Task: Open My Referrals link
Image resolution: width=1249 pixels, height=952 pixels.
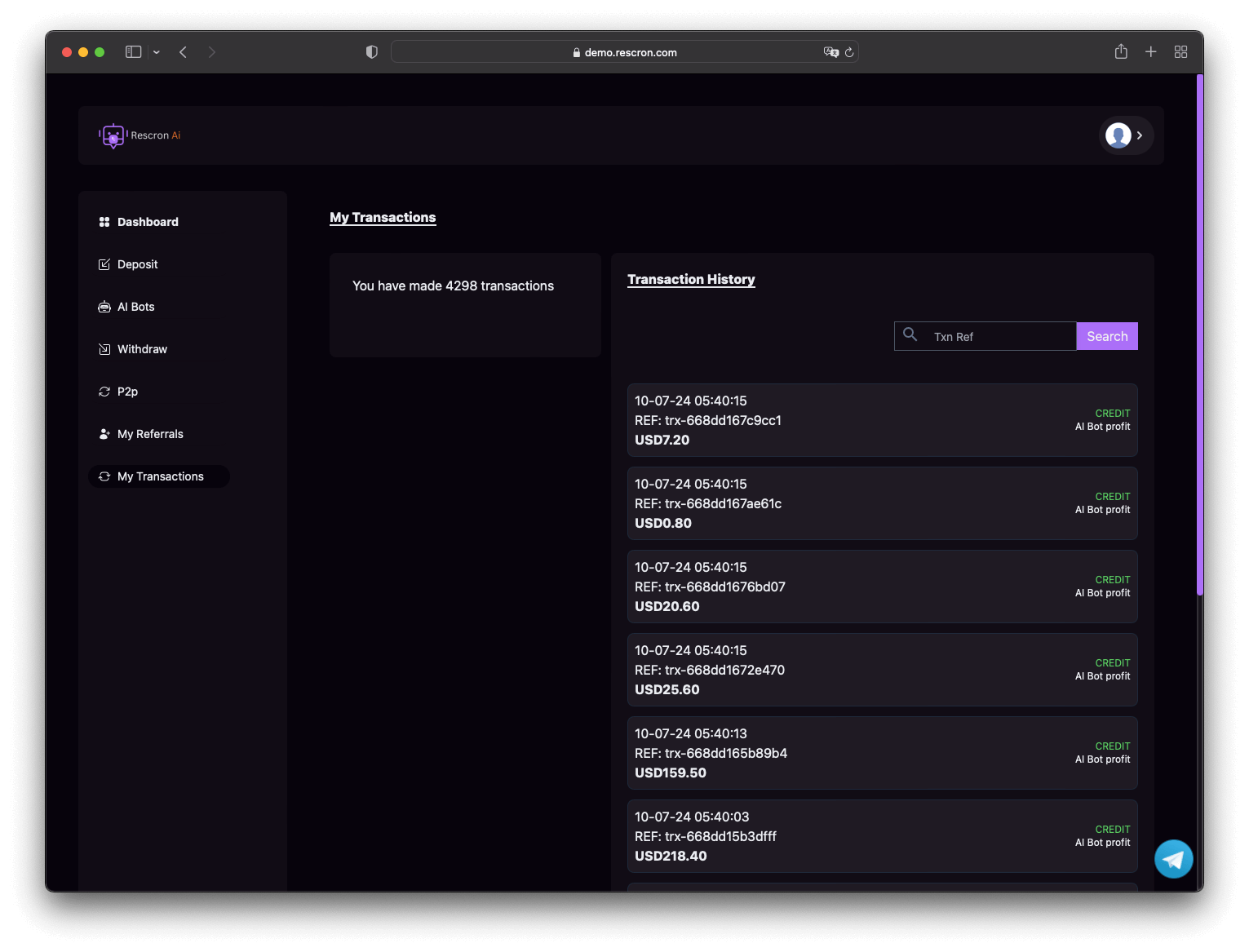Action: tap(150, 434)
